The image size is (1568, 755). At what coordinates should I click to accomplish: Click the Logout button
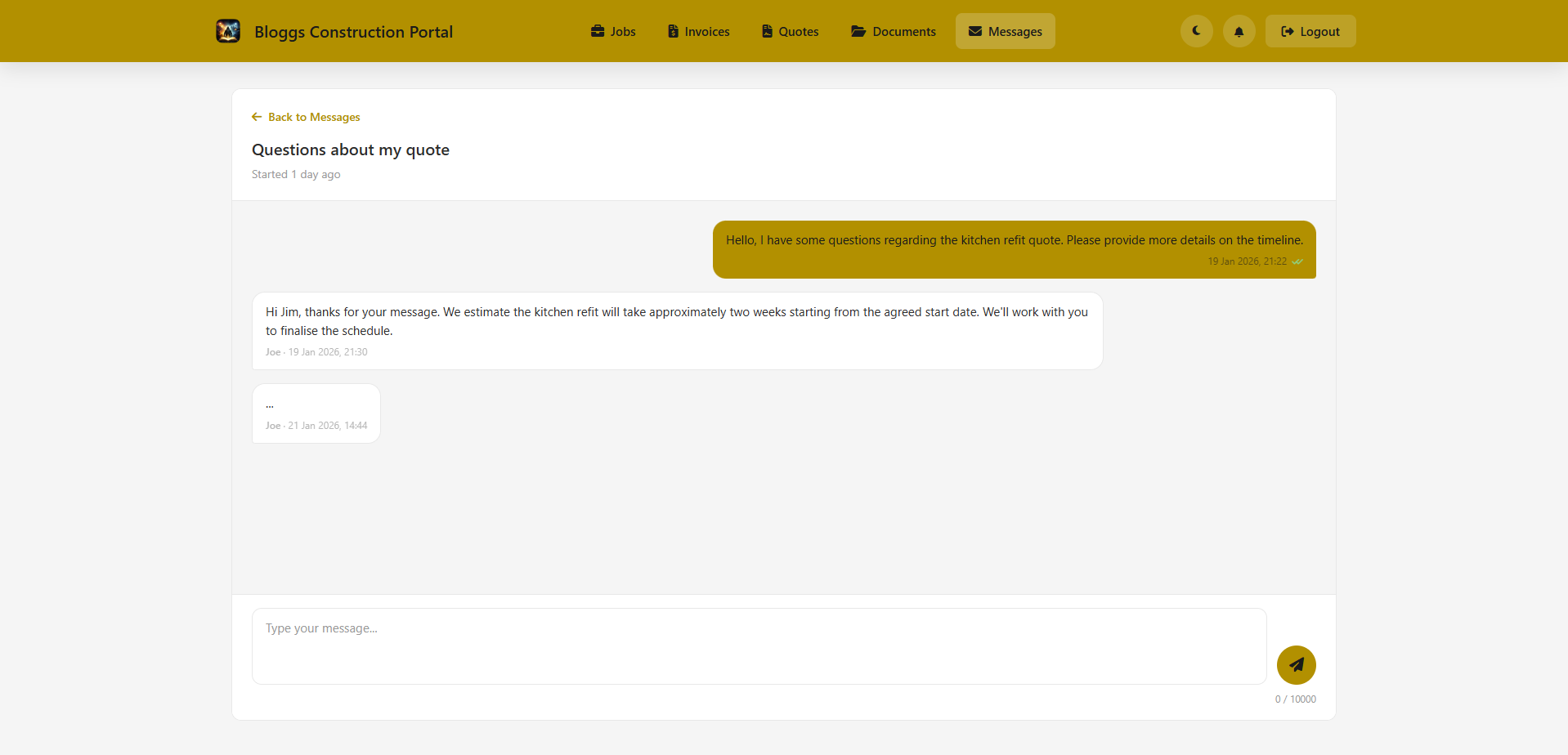[1310, 31]
